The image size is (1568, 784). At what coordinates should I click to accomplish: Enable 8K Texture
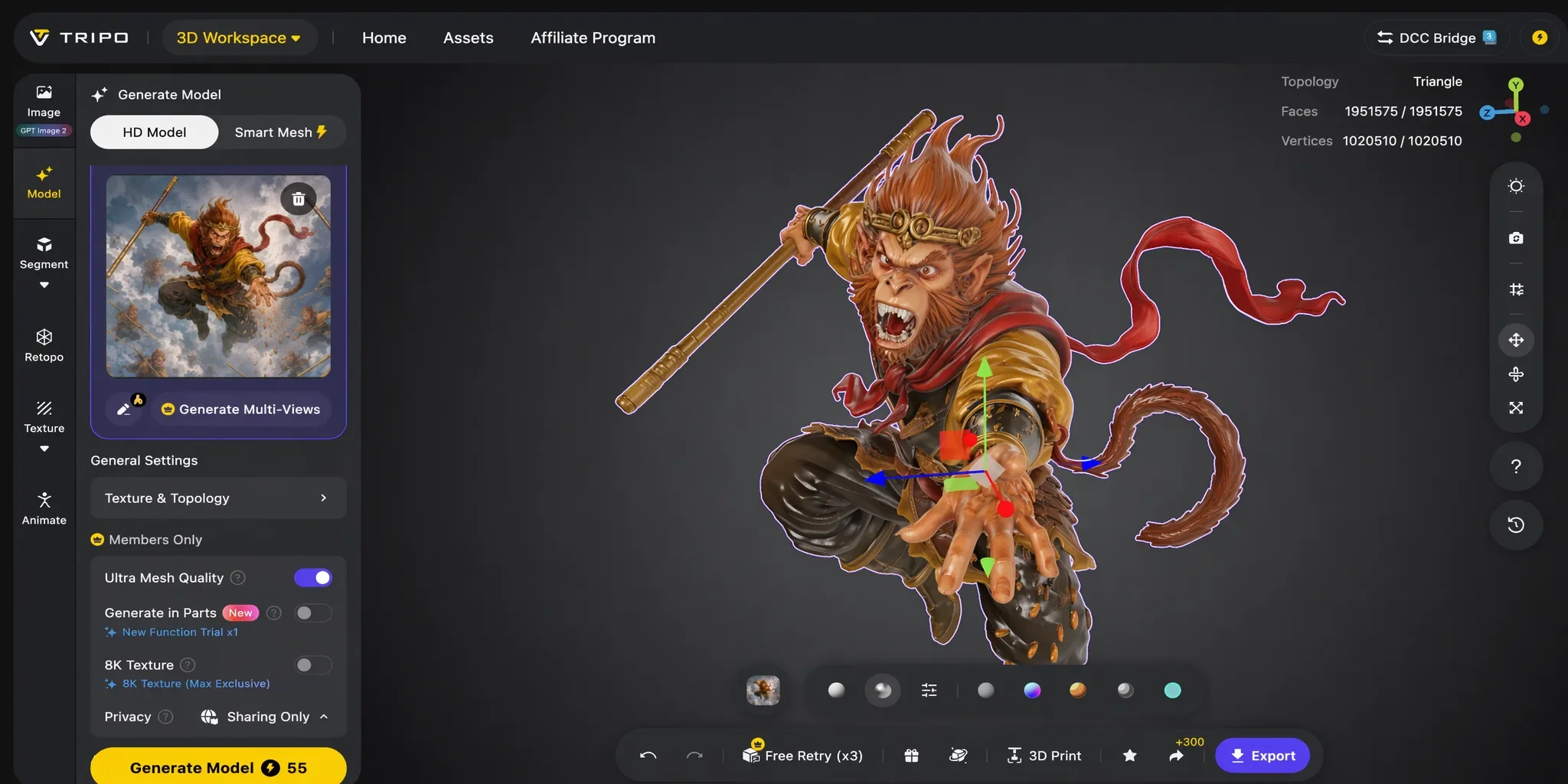313,665
